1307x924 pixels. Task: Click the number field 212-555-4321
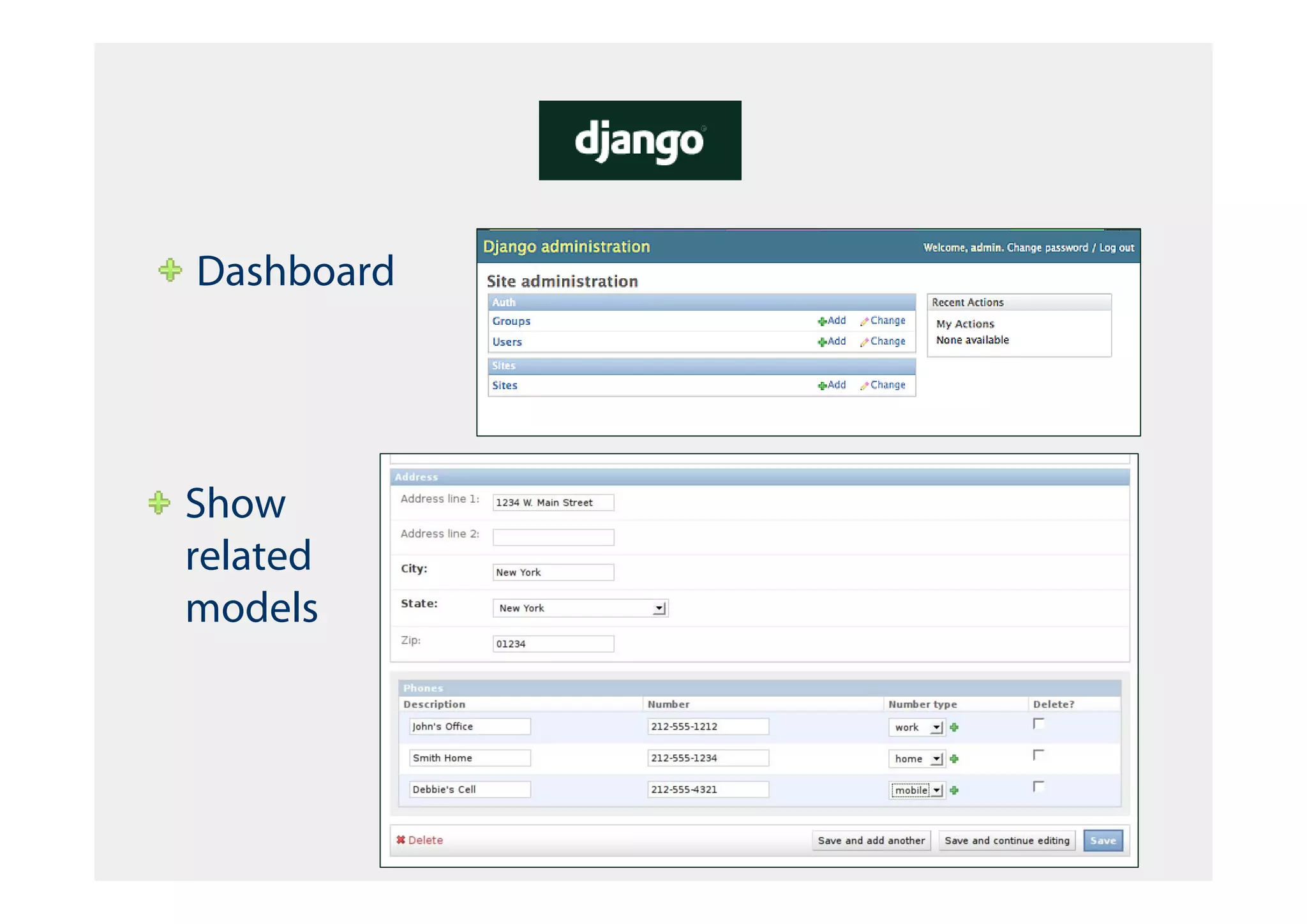[x=708, y=789]
